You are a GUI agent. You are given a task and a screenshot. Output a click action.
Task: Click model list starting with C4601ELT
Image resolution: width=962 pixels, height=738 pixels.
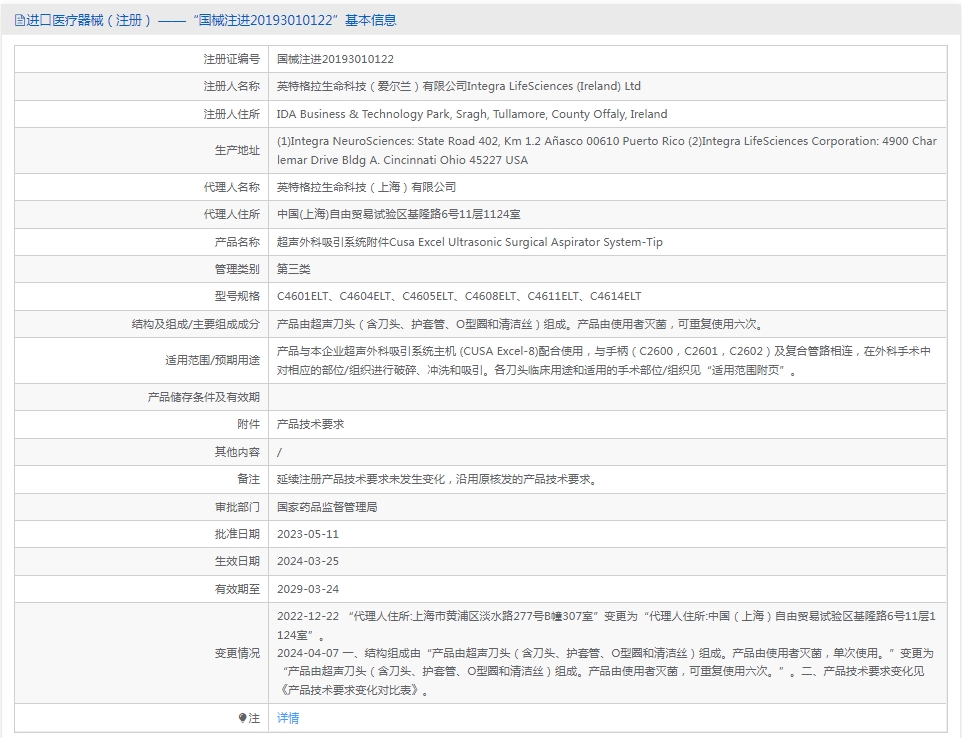[459, 296]
